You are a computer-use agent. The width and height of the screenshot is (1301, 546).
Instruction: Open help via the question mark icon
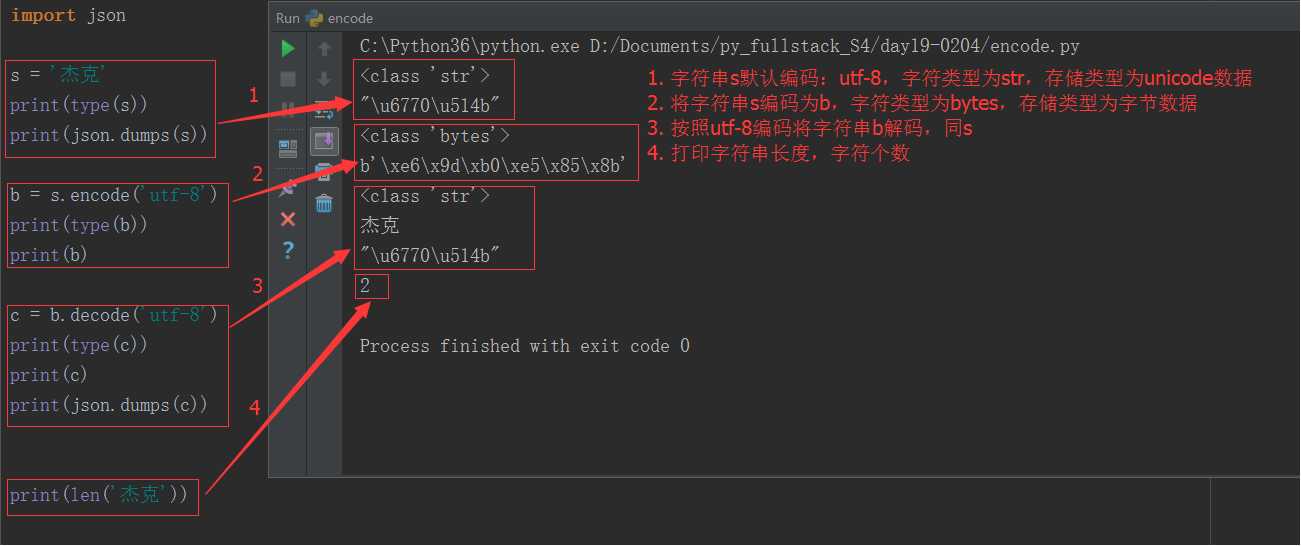288,251
